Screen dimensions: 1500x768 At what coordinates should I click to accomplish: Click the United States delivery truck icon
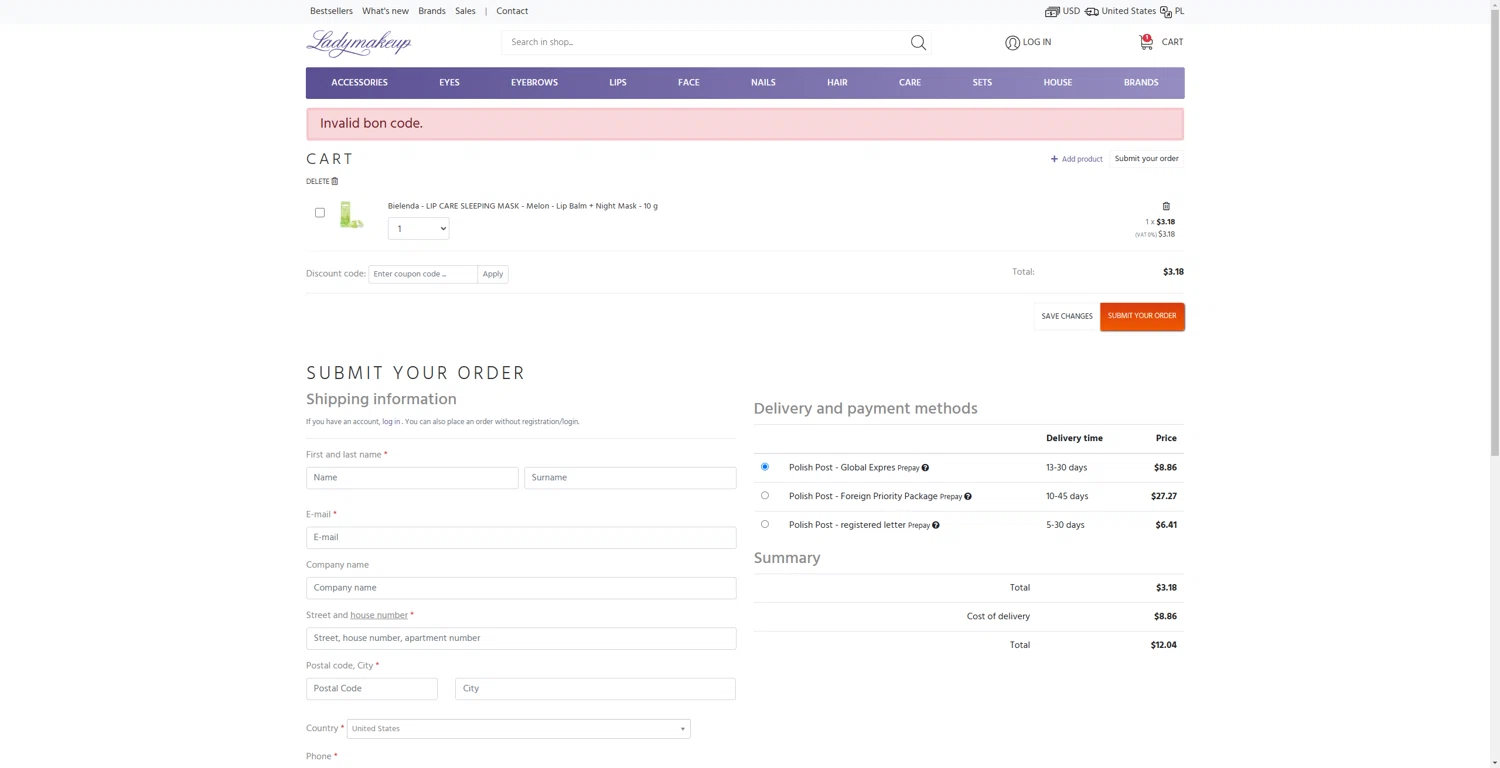(1091, 12)
